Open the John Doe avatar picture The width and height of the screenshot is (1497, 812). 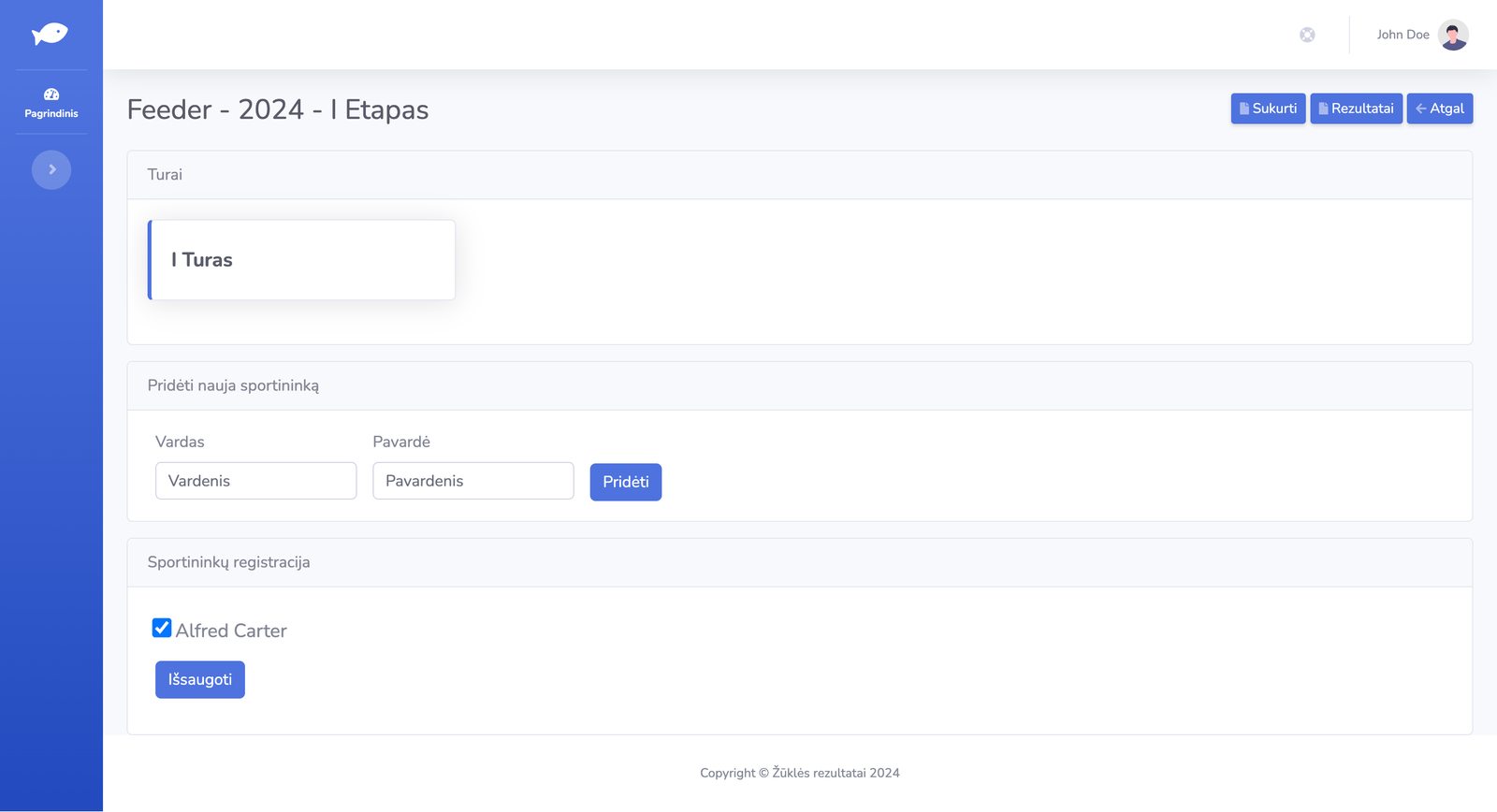pos(1452,35)
